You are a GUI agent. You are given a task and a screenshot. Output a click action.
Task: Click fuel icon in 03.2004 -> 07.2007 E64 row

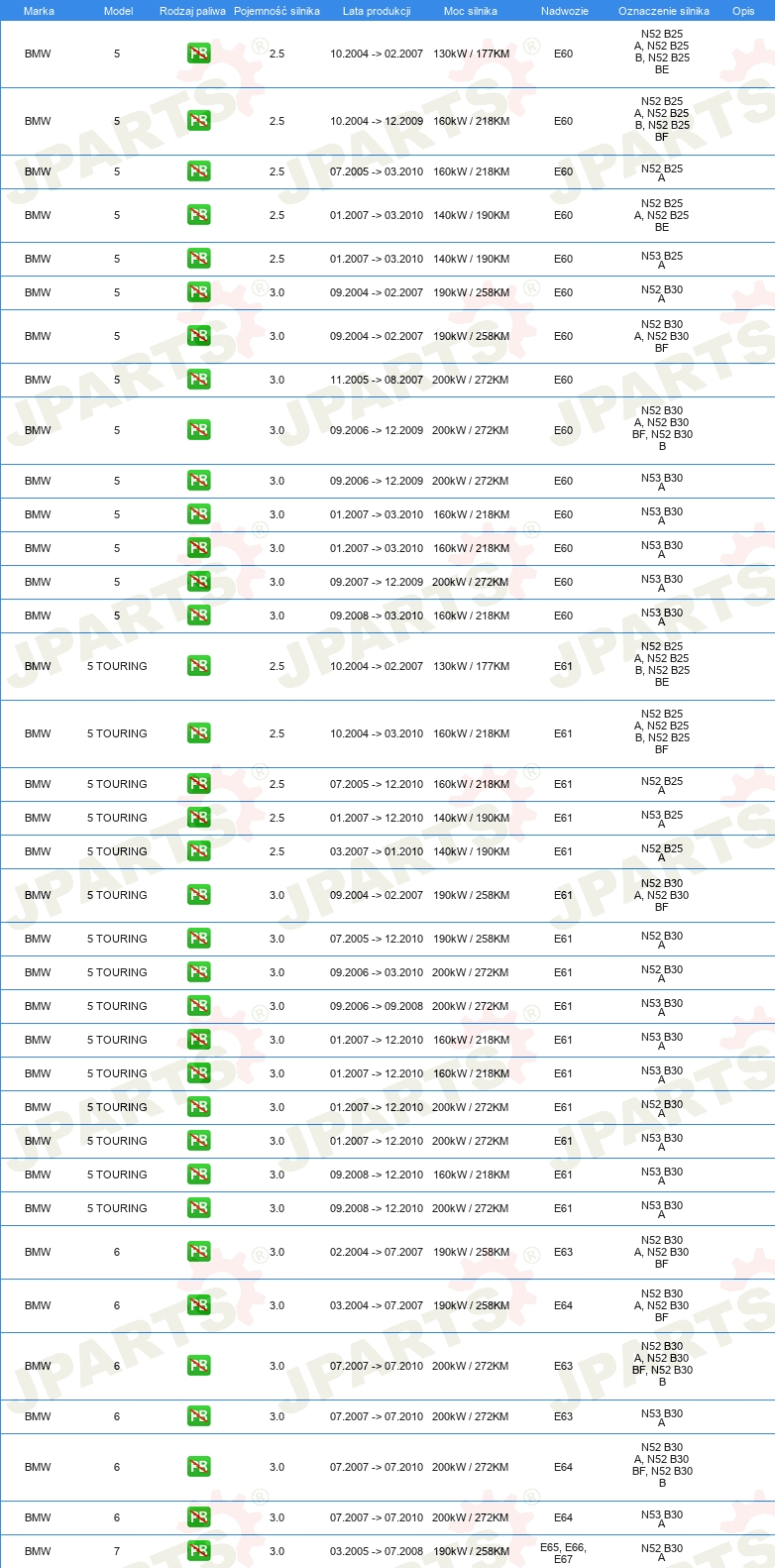pos(198,1305)
